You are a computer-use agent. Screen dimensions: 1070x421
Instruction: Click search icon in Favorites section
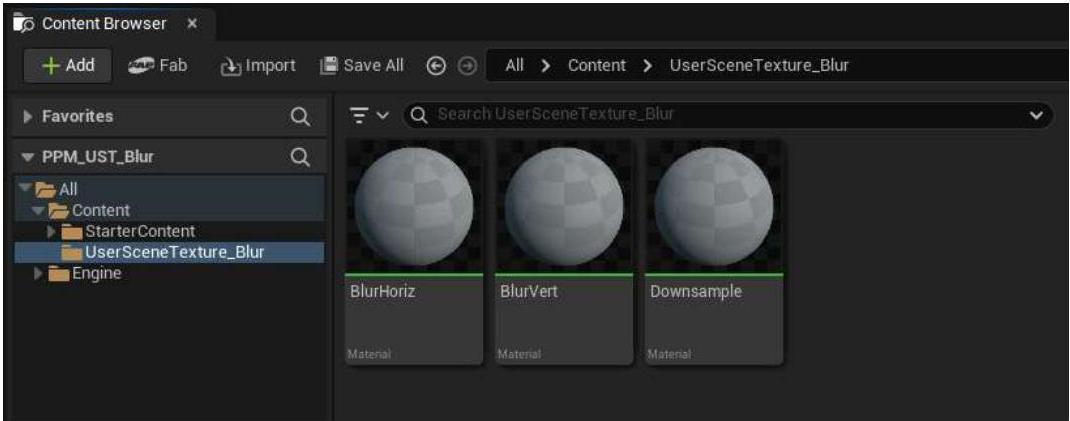pos(298,117)
